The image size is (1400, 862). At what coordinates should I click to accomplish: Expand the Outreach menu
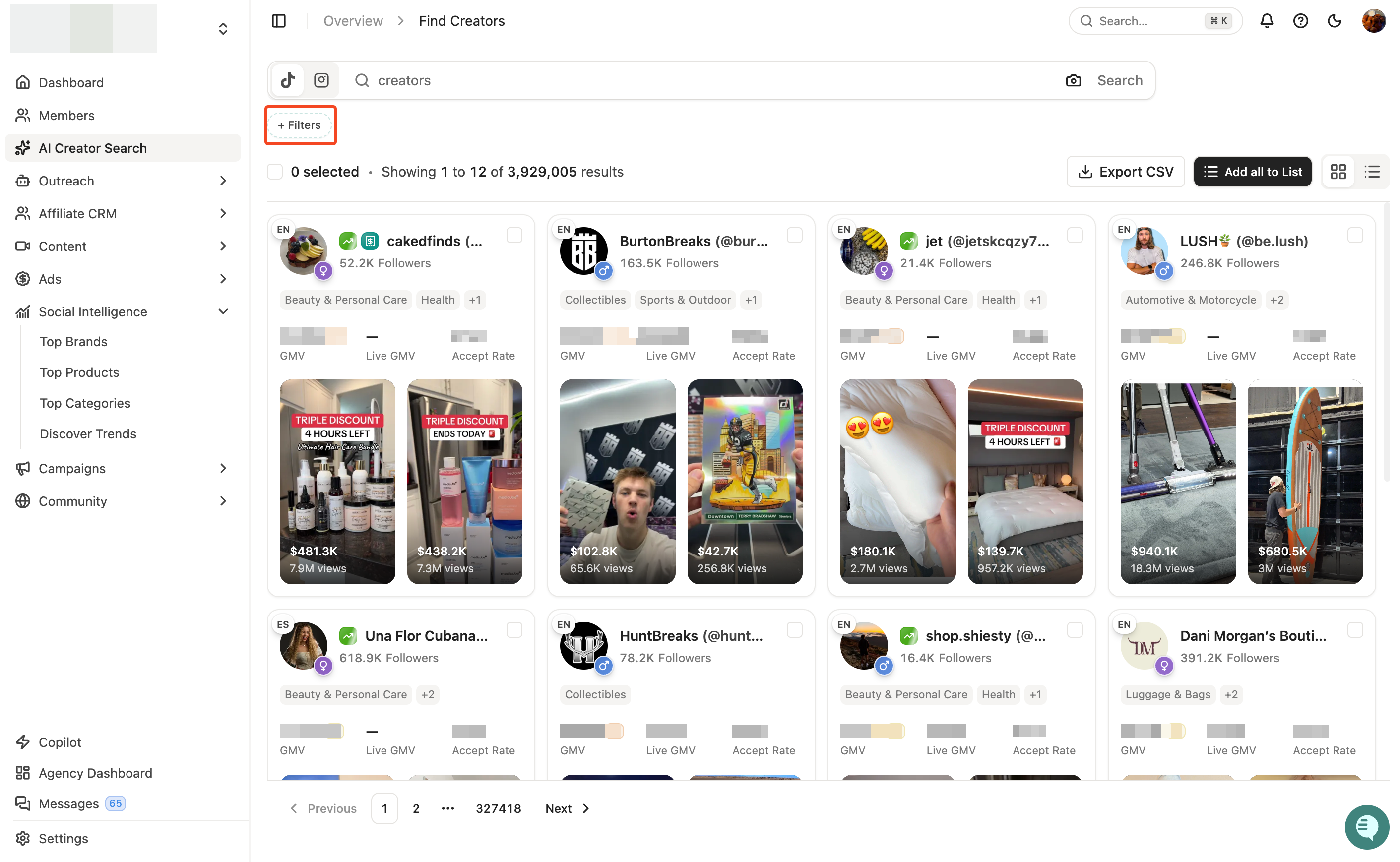(223, 181)
